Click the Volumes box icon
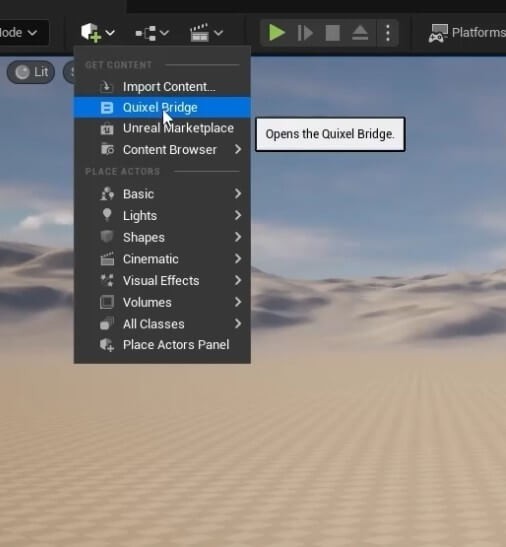This screenshot has width=506, height=547. [107, 302]
